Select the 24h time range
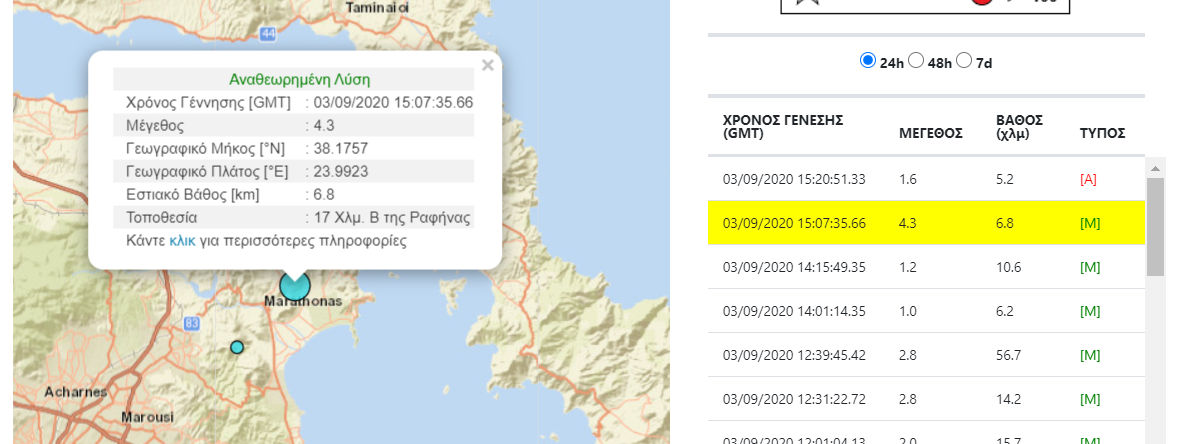Image resolution: width=1184 pixels, height=444 pixels. (868, 61)
